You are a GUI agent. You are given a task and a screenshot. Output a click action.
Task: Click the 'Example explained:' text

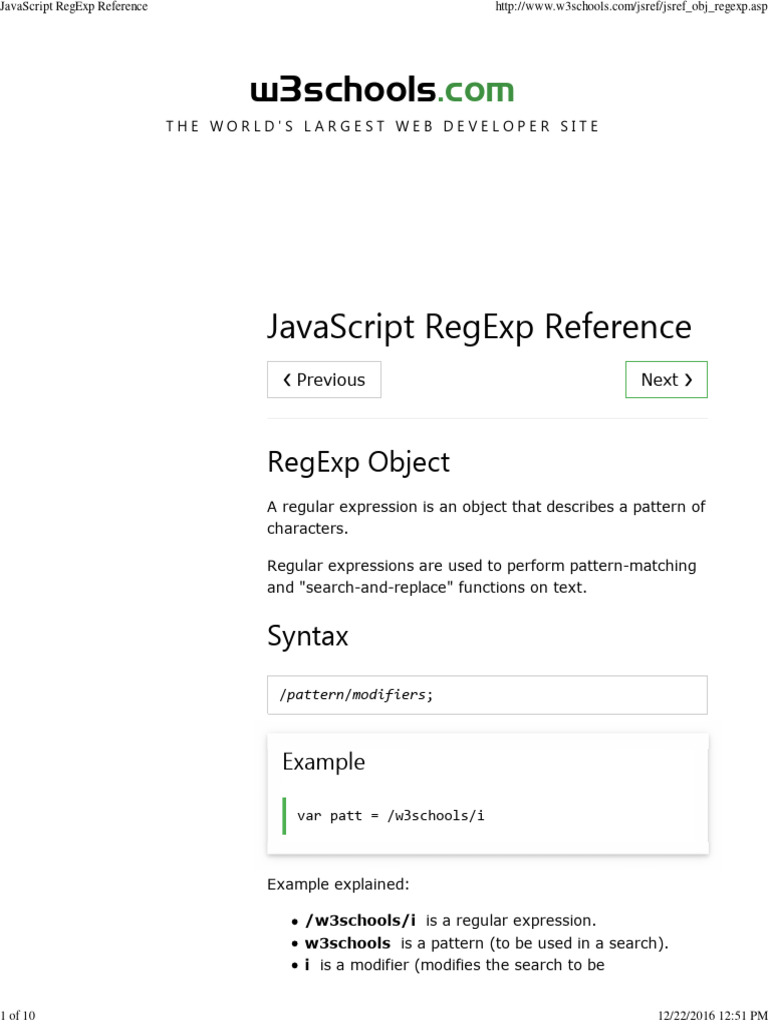click(x=338, y=884)
